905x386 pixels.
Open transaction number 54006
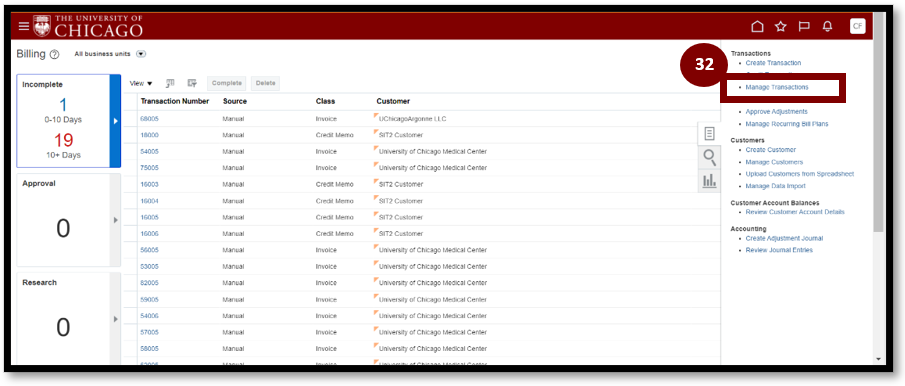149,316
